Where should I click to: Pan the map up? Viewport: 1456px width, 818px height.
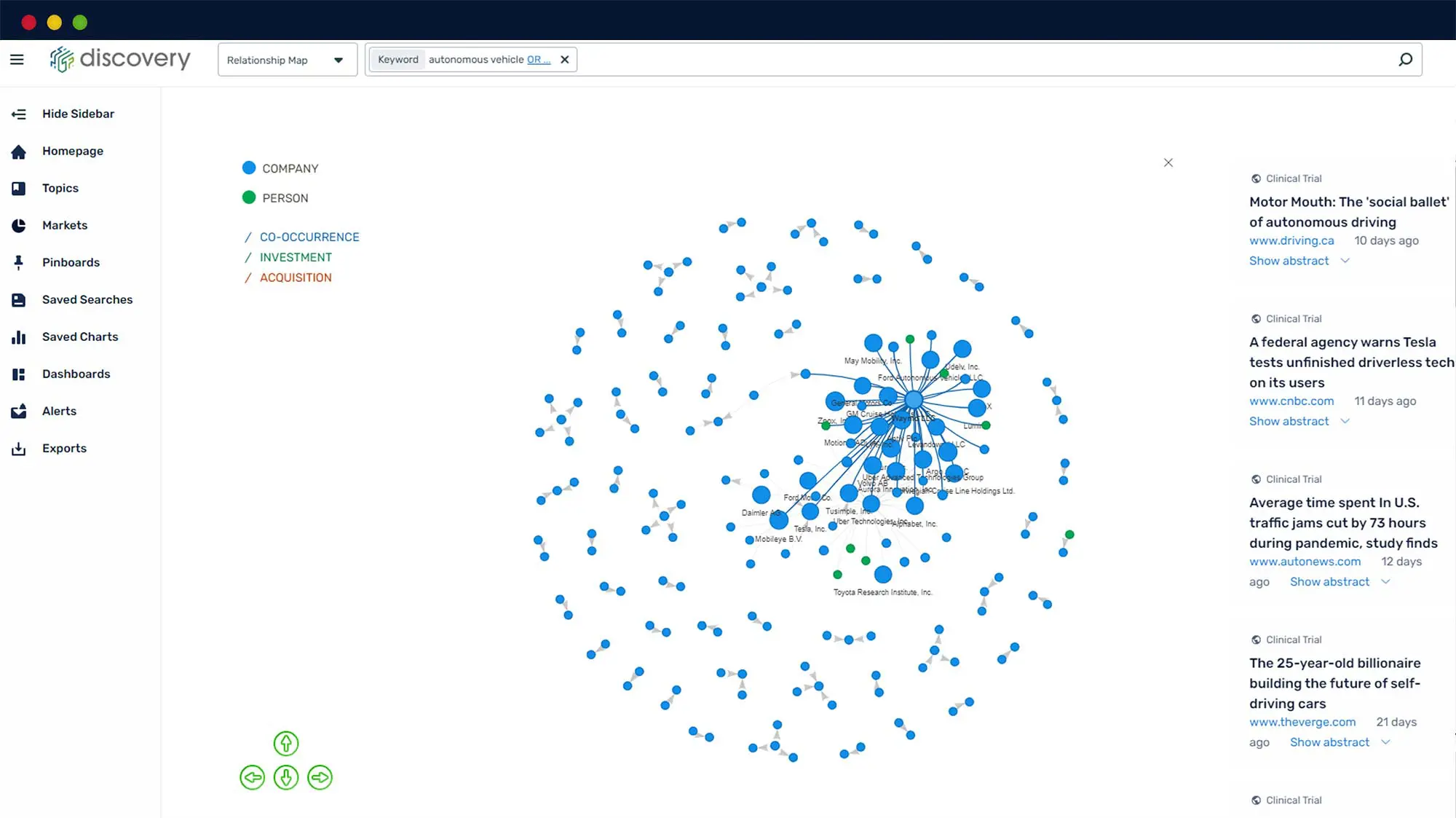click(x=286, y=743)
